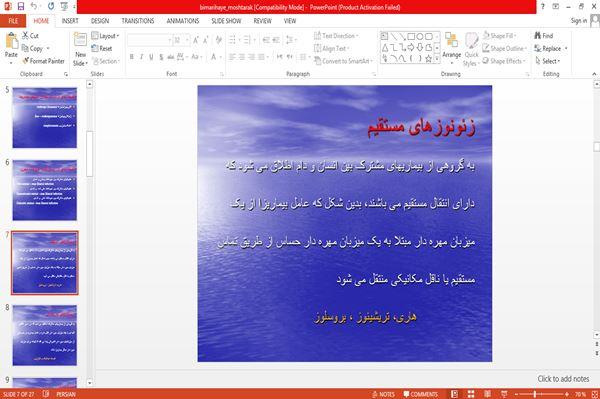Screen dimensions: 600x399
Task: Switch to the DESIGN tab
Action: tap(100, 21)
